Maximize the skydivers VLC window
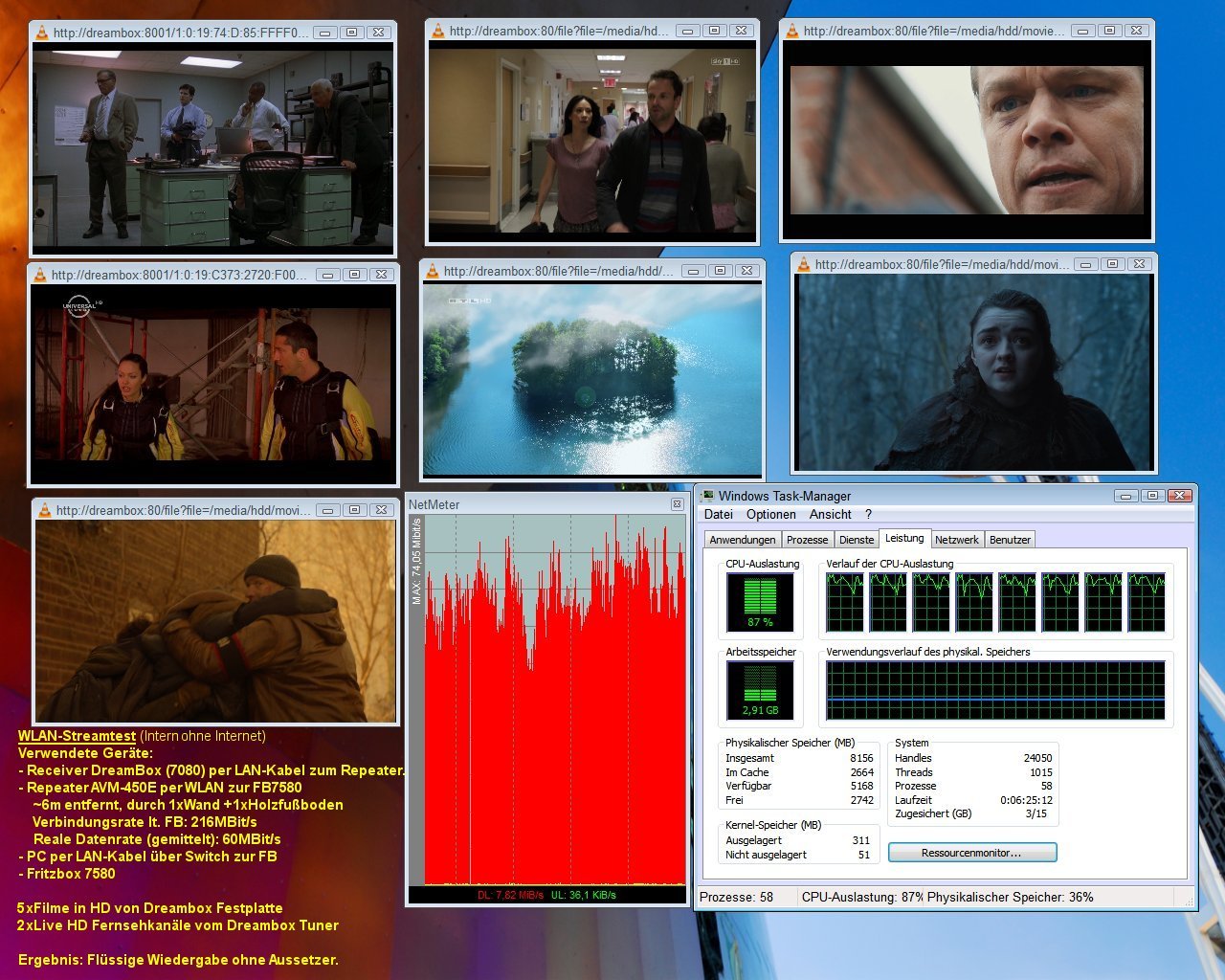 (x=354, y=275)
